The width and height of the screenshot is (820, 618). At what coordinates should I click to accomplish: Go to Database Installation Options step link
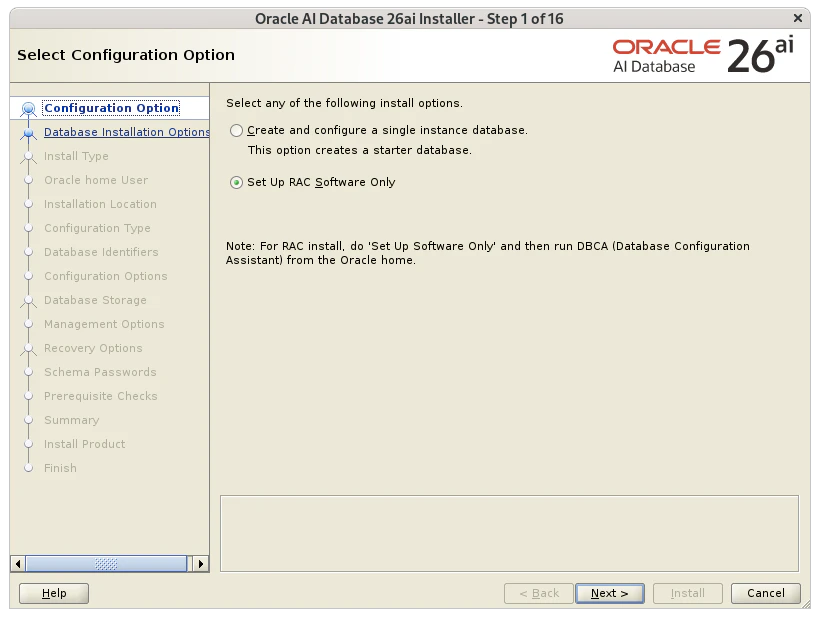127,132
